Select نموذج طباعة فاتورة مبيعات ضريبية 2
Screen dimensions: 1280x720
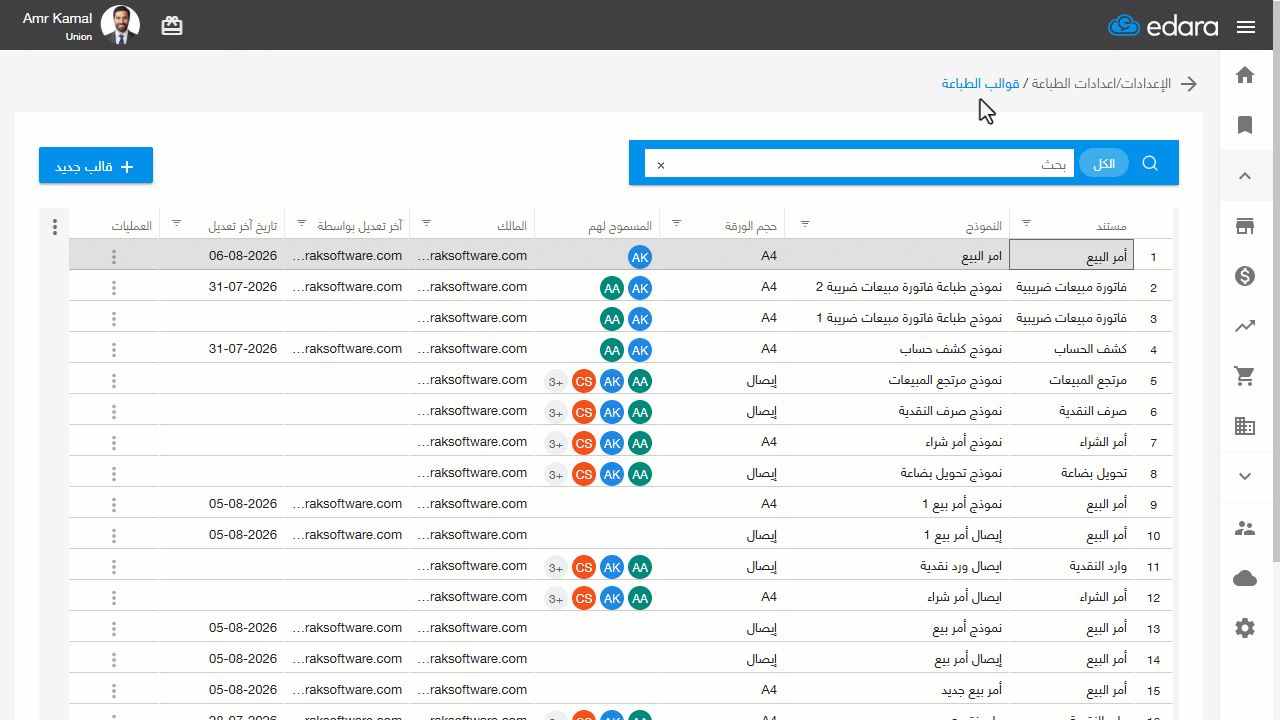pos(910,288)
